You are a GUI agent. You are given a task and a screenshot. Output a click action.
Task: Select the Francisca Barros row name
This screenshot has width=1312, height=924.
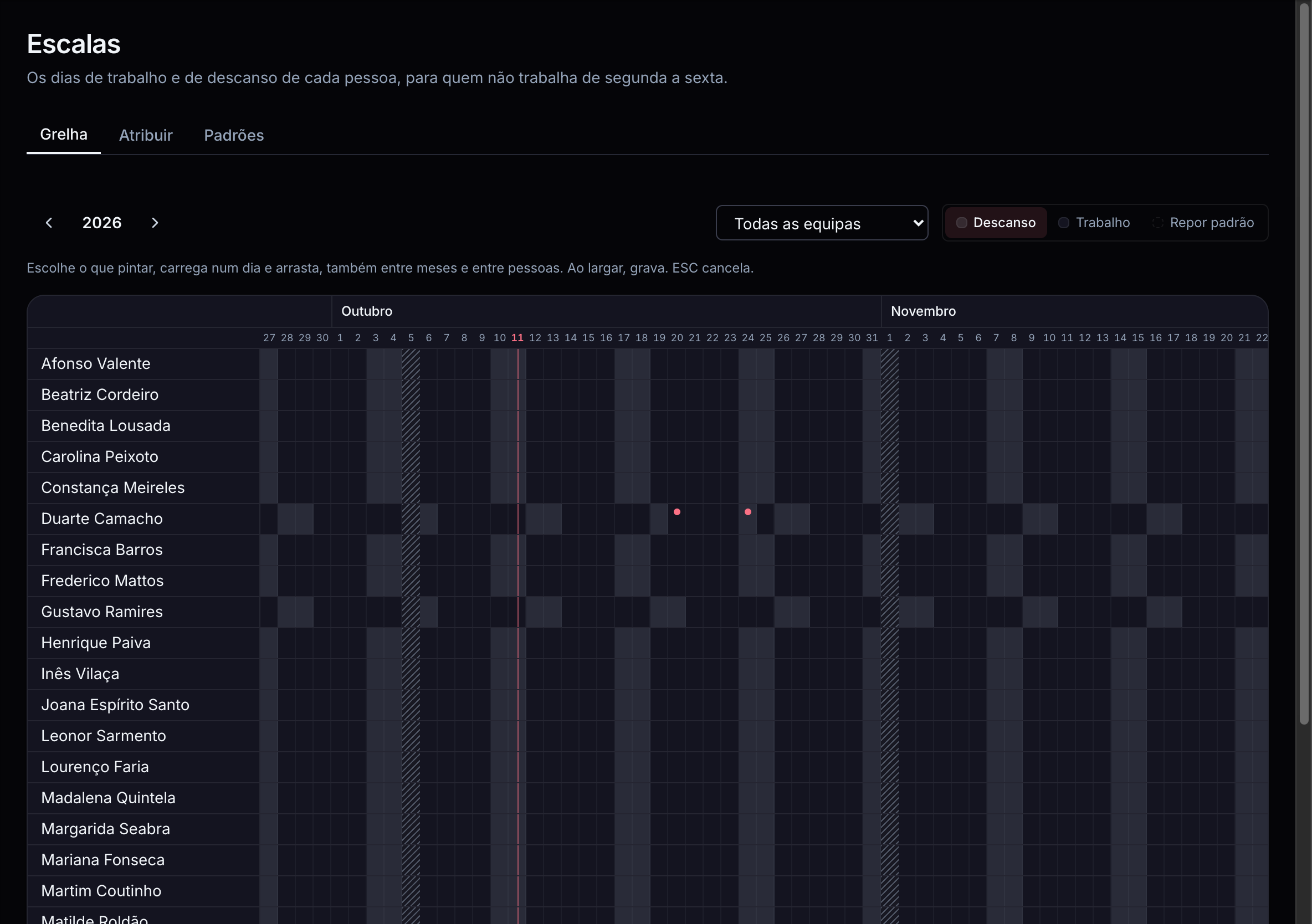102,550
